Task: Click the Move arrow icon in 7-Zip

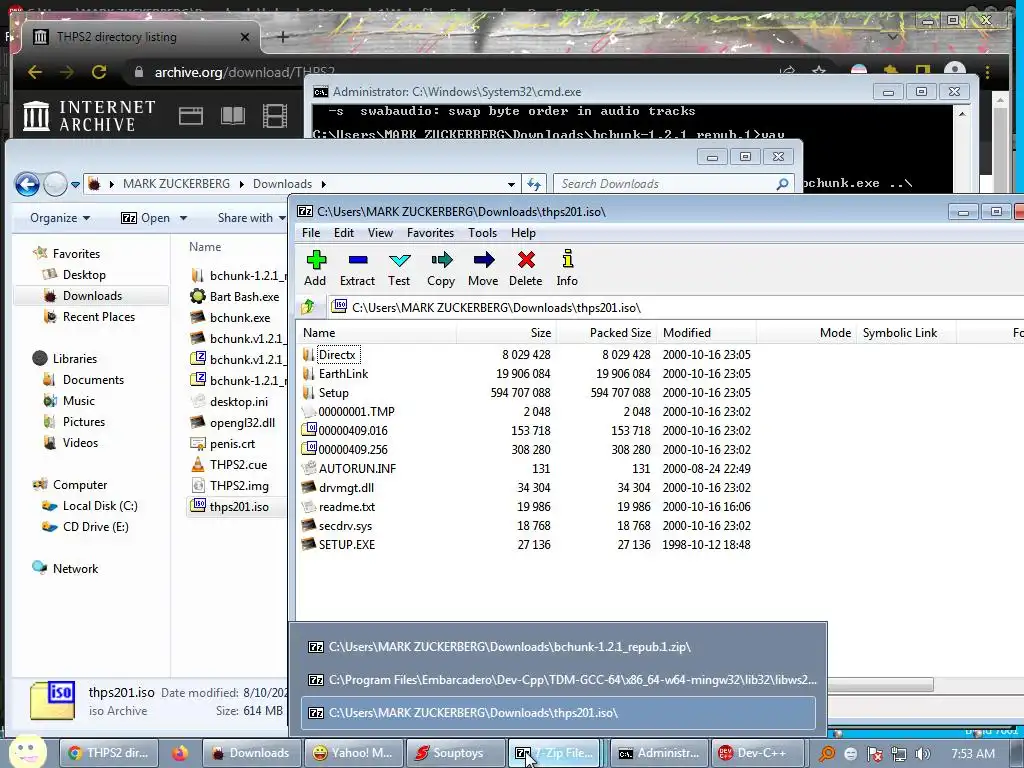Action: coord(483,268)
